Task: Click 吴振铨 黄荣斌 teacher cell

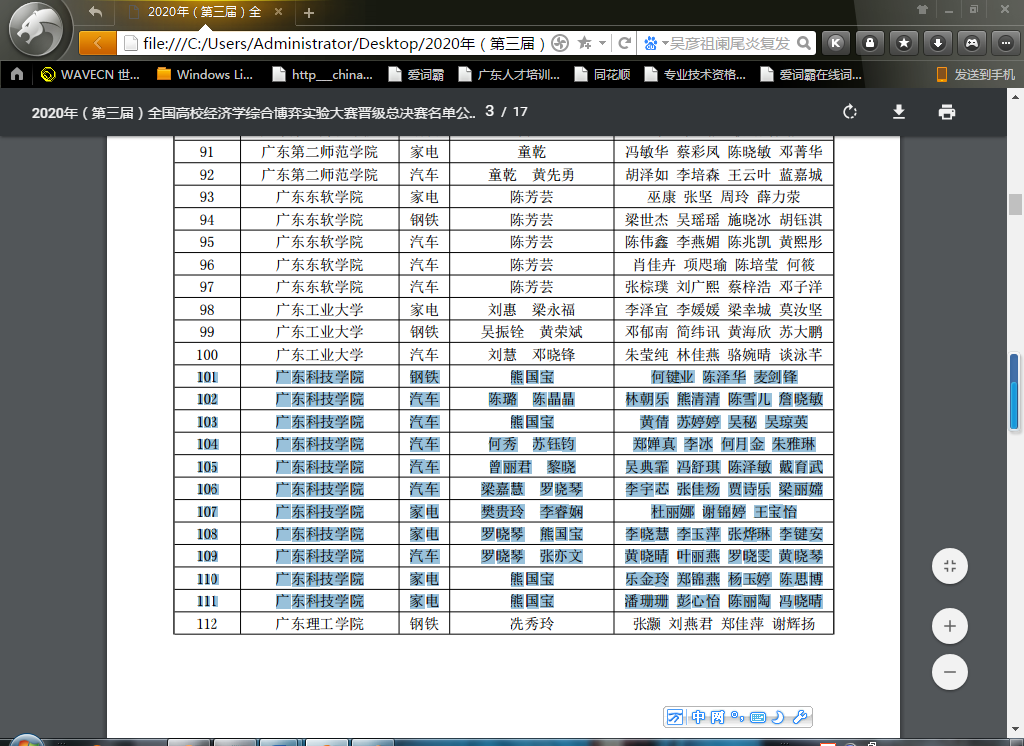Action: click(532, 332)
